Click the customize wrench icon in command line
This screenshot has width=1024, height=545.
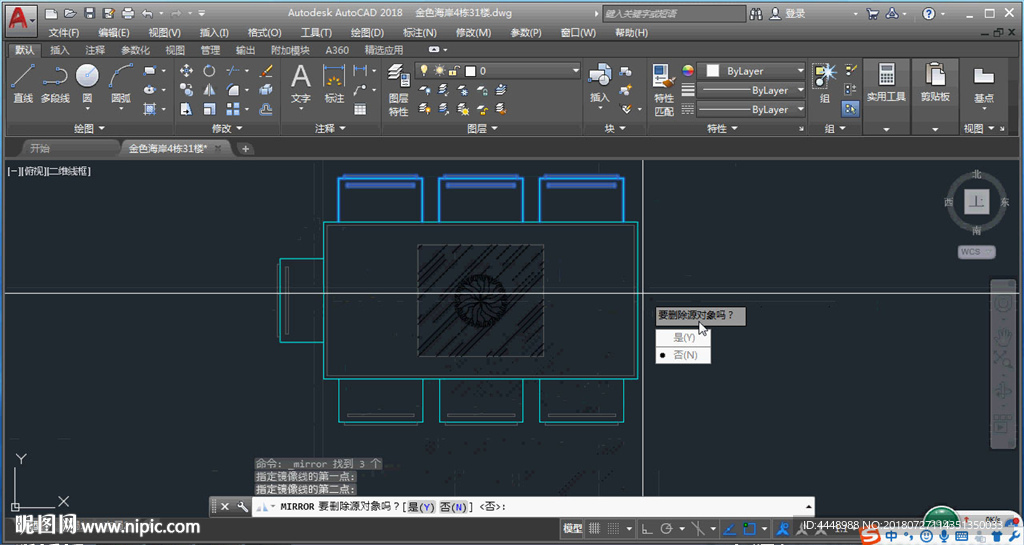coord(242,506)
